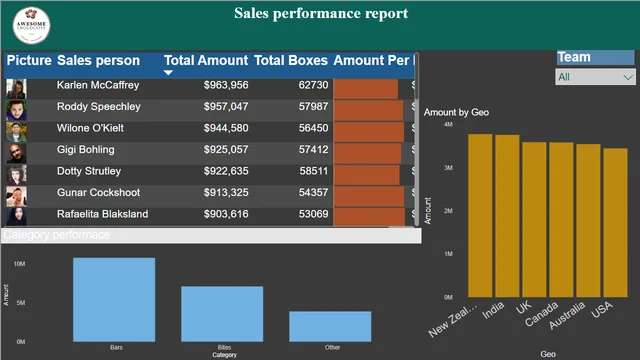Click the boxes value 57987

[313, 107]
